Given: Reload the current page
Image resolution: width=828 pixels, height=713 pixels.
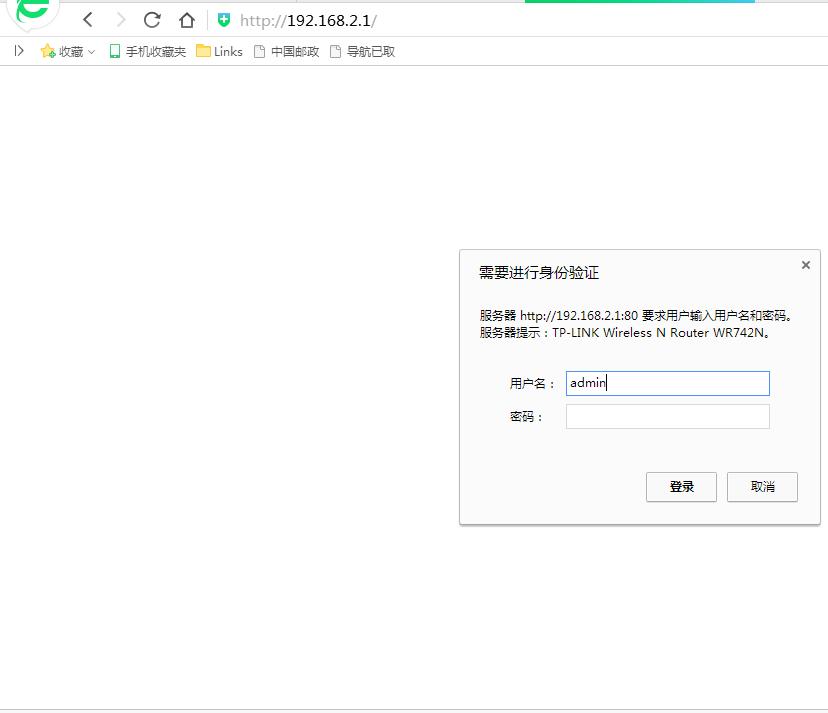Looking at the screenshot, I should 152,19.
